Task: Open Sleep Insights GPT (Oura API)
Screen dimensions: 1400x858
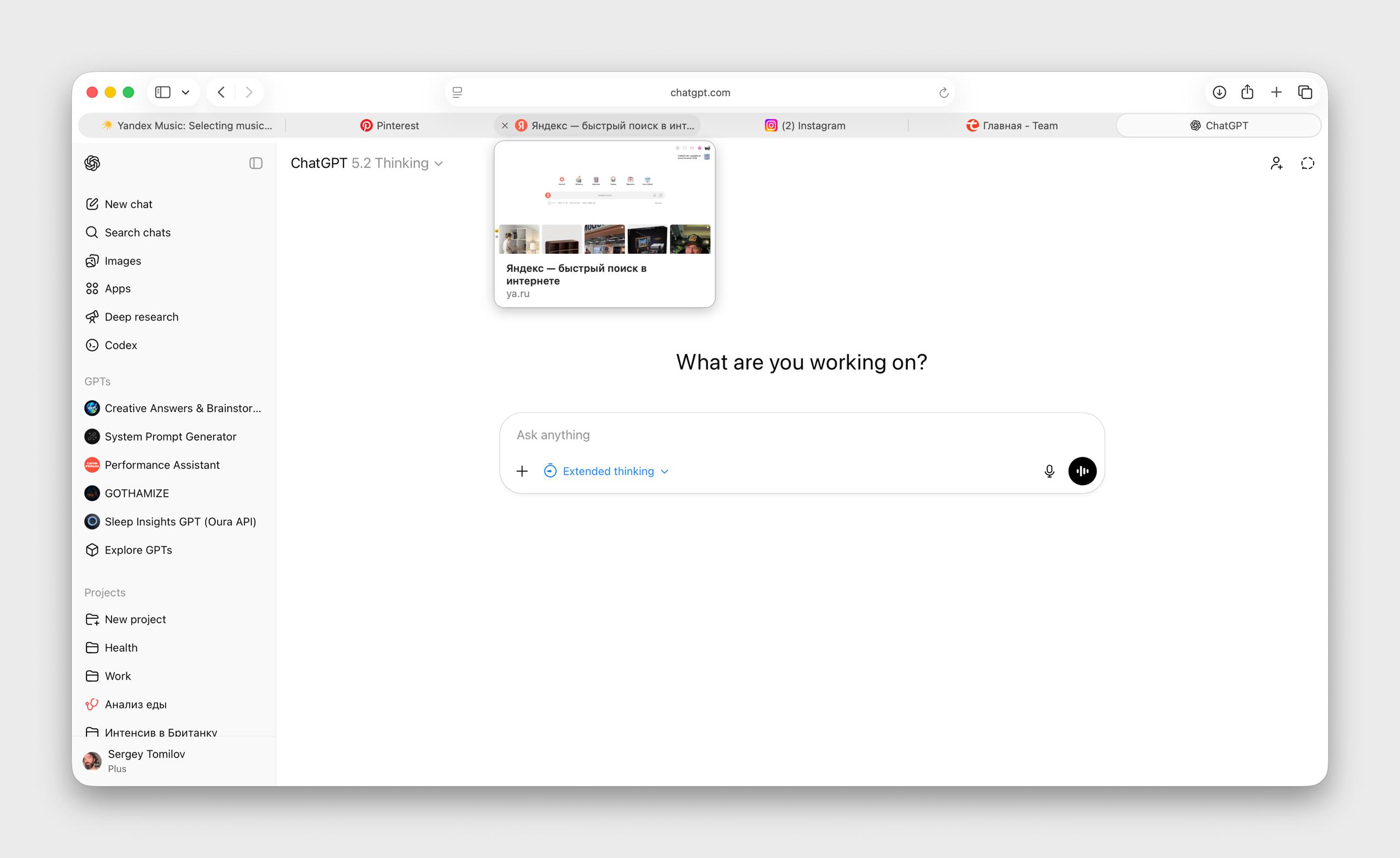Action: click(174, 522)
